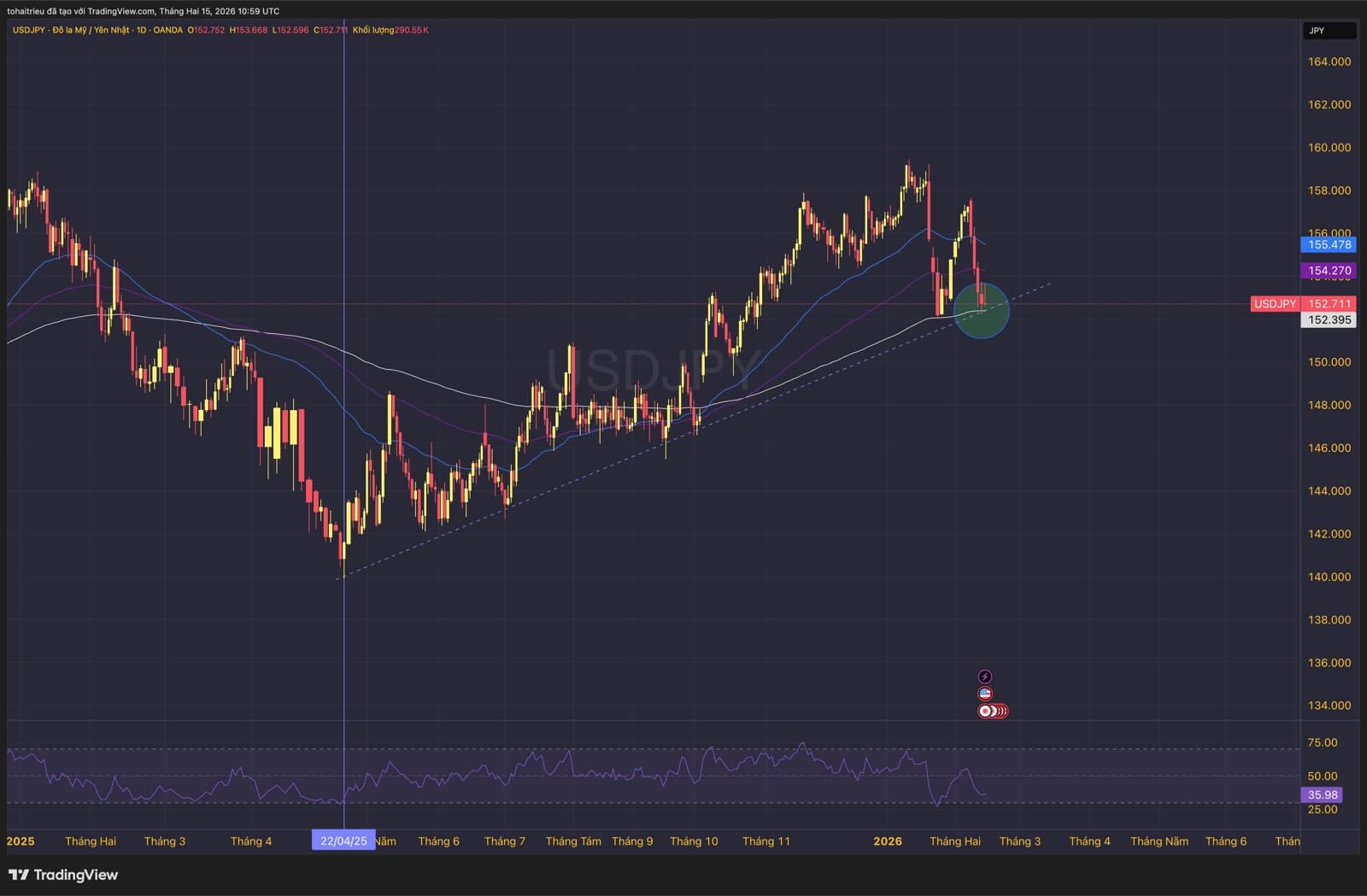
Task: Click the blue 155.478 moving average price label
Action: [x=1328, y=245]
